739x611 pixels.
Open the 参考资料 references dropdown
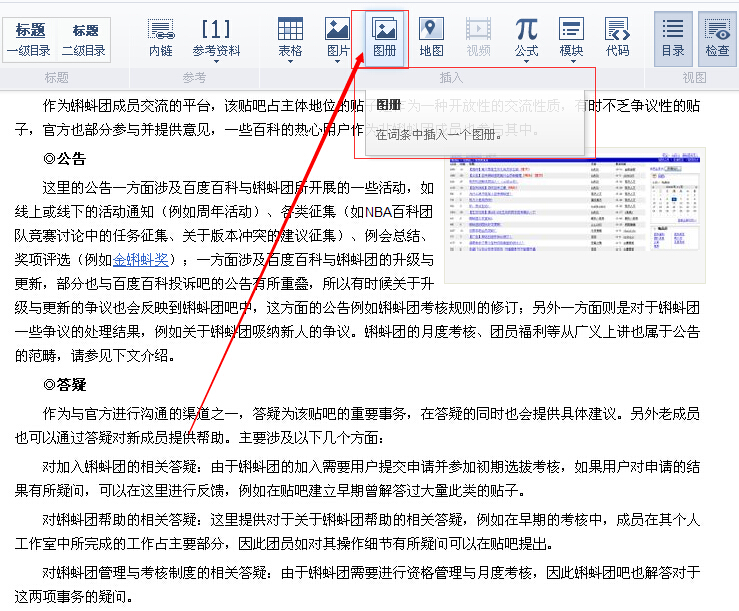pos(216,37)
